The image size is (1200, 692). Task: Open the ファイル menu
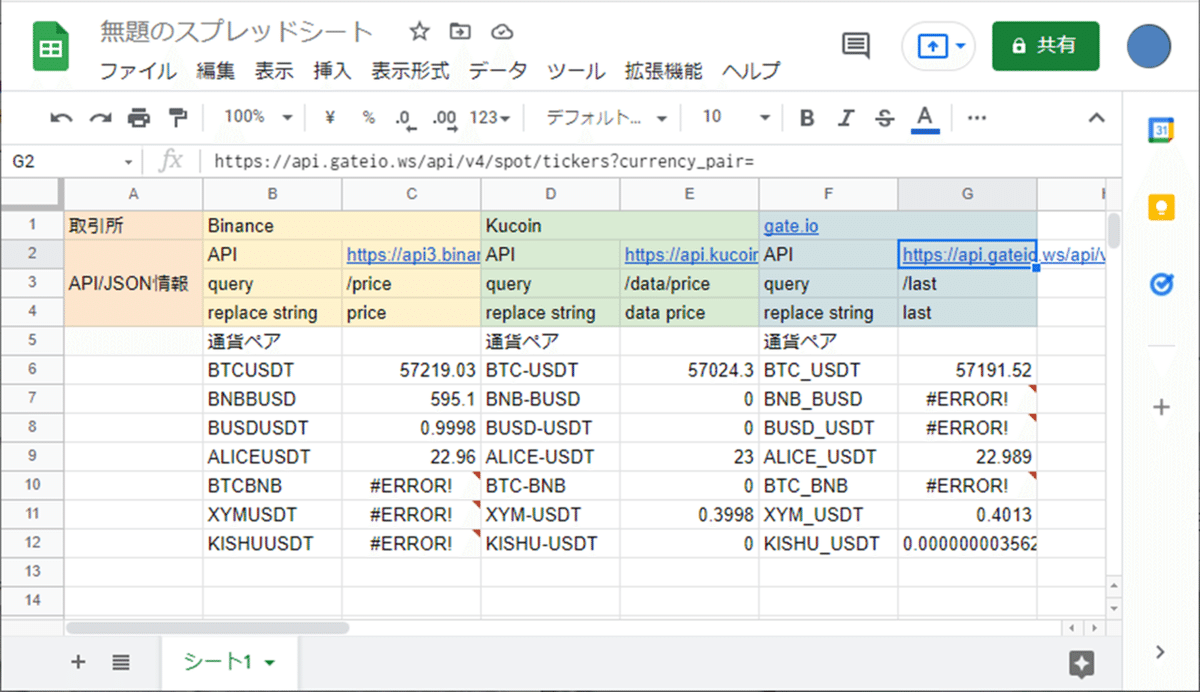pos(138,71)
